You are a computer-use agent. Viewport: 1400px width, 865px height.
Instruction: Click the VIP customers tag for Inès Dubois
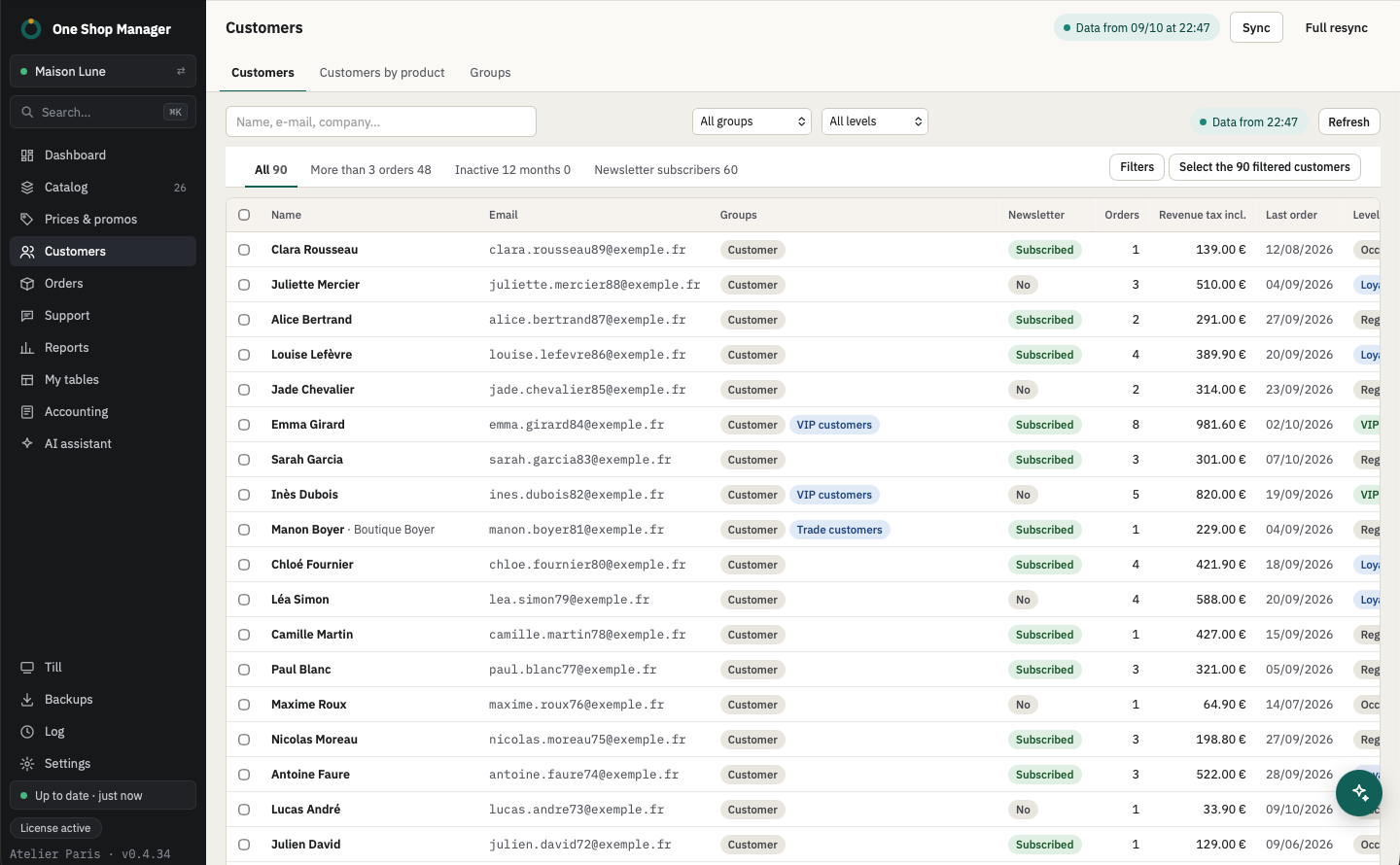[x=834, y=495]
